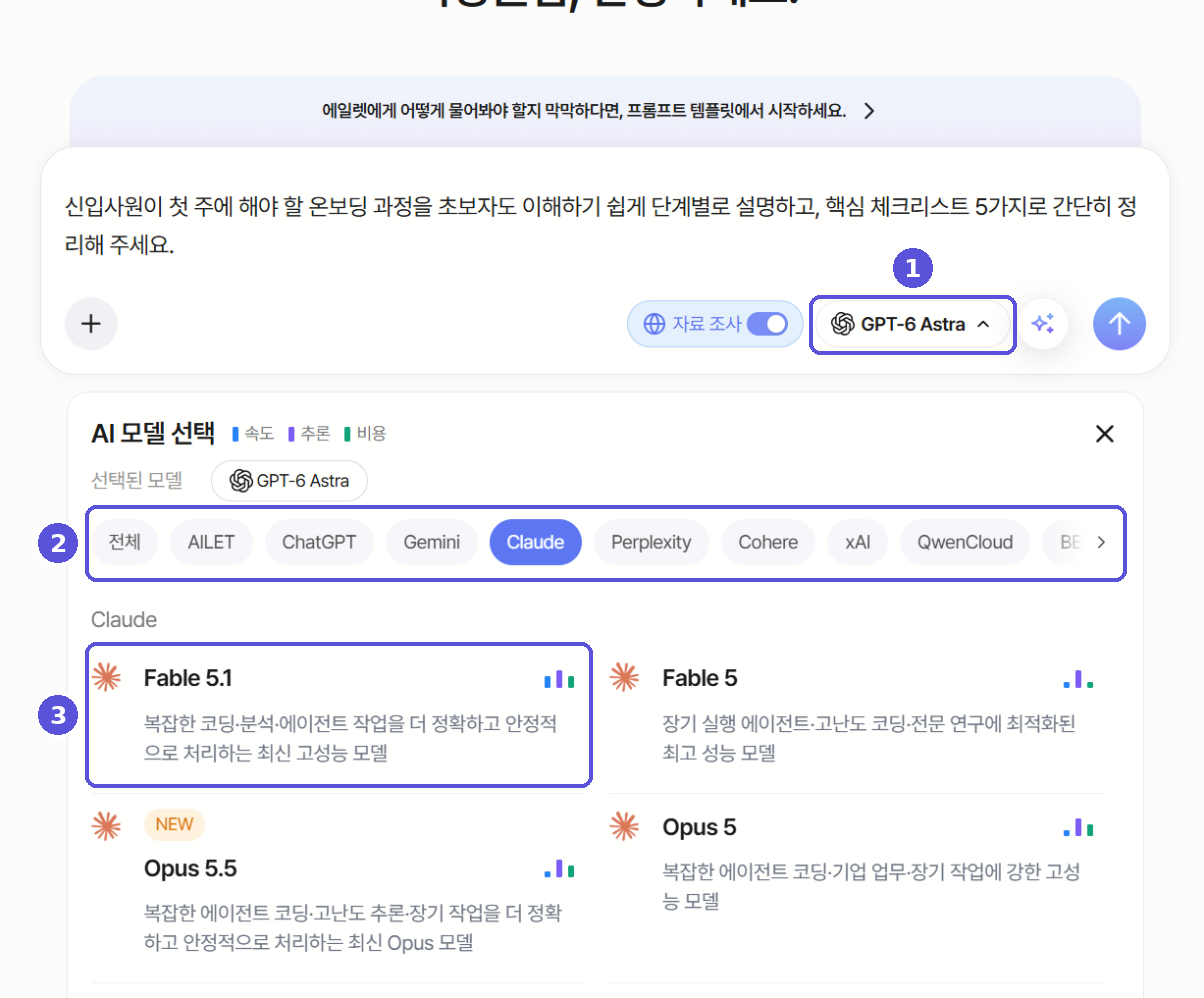Click the Claude icon beside Fable 5.1
1204x998 pixels.
106,678
